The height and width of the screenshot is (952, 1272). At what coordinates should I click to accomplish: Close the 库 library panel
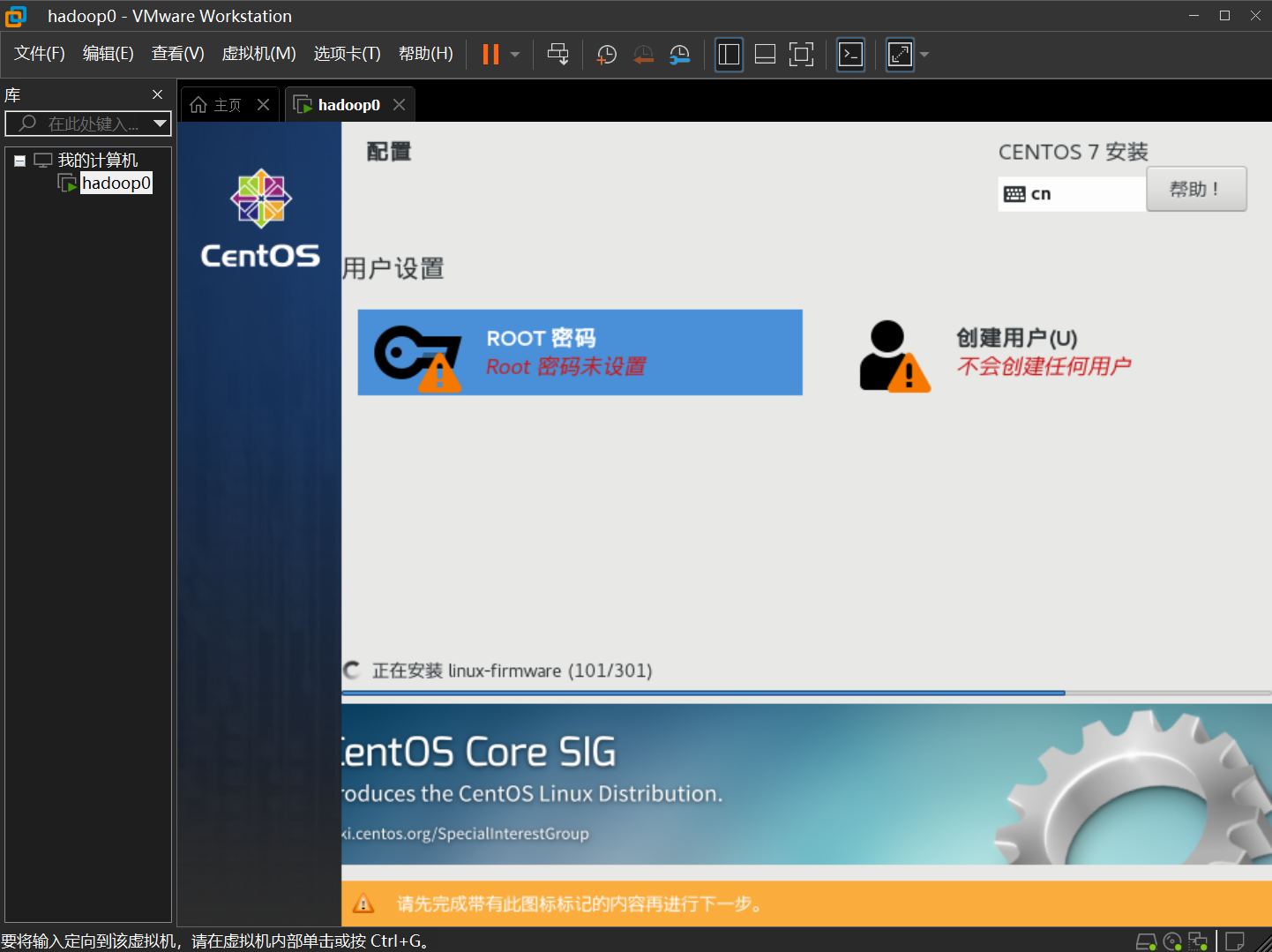pos(158,94)
